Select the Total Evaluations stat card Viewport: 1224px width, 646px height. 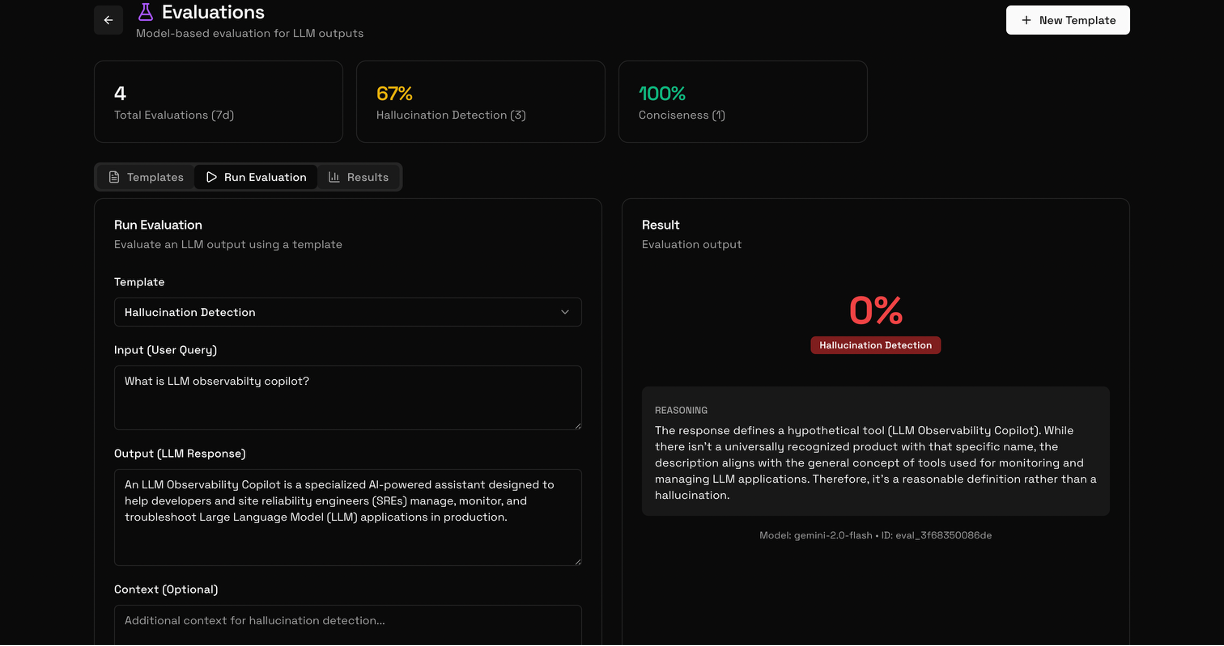pos(218,101)
